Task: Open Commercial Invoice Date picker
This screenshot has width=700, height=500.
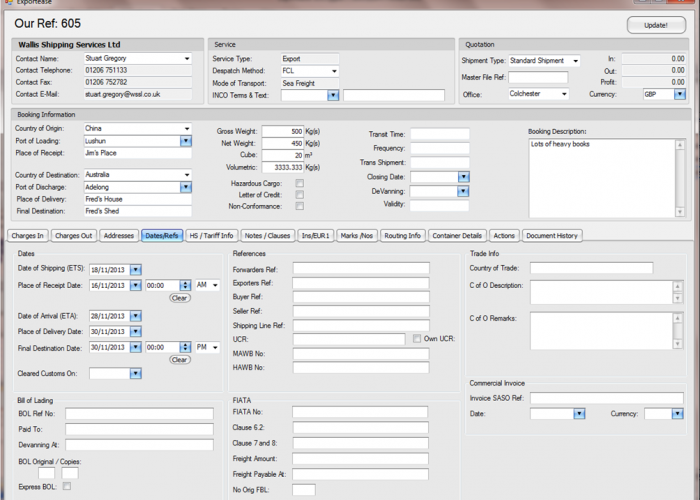Action: click(x=579, y=414)
